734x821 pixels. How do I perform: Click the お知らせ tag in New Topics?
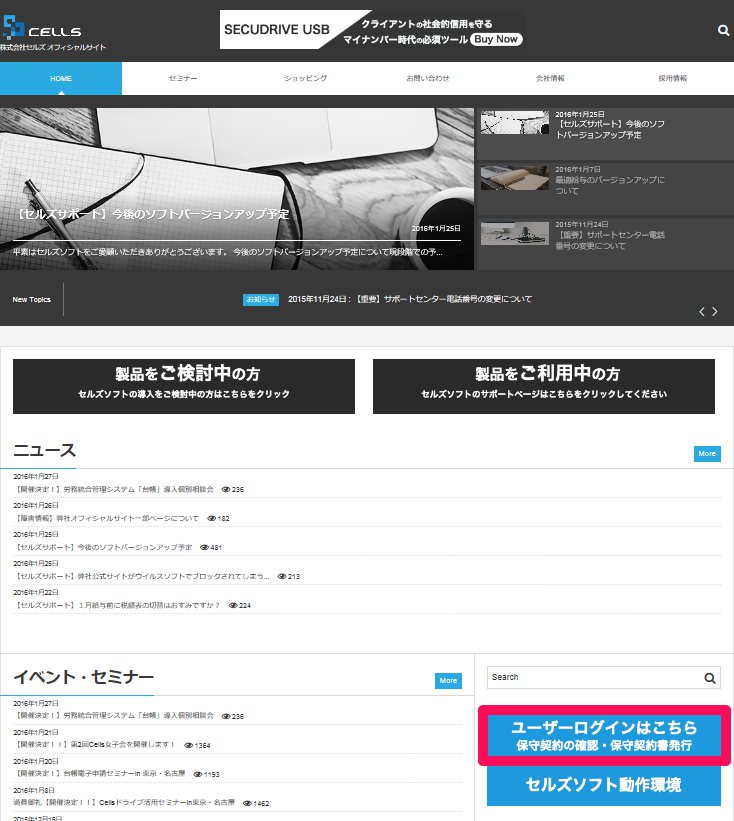261,299
